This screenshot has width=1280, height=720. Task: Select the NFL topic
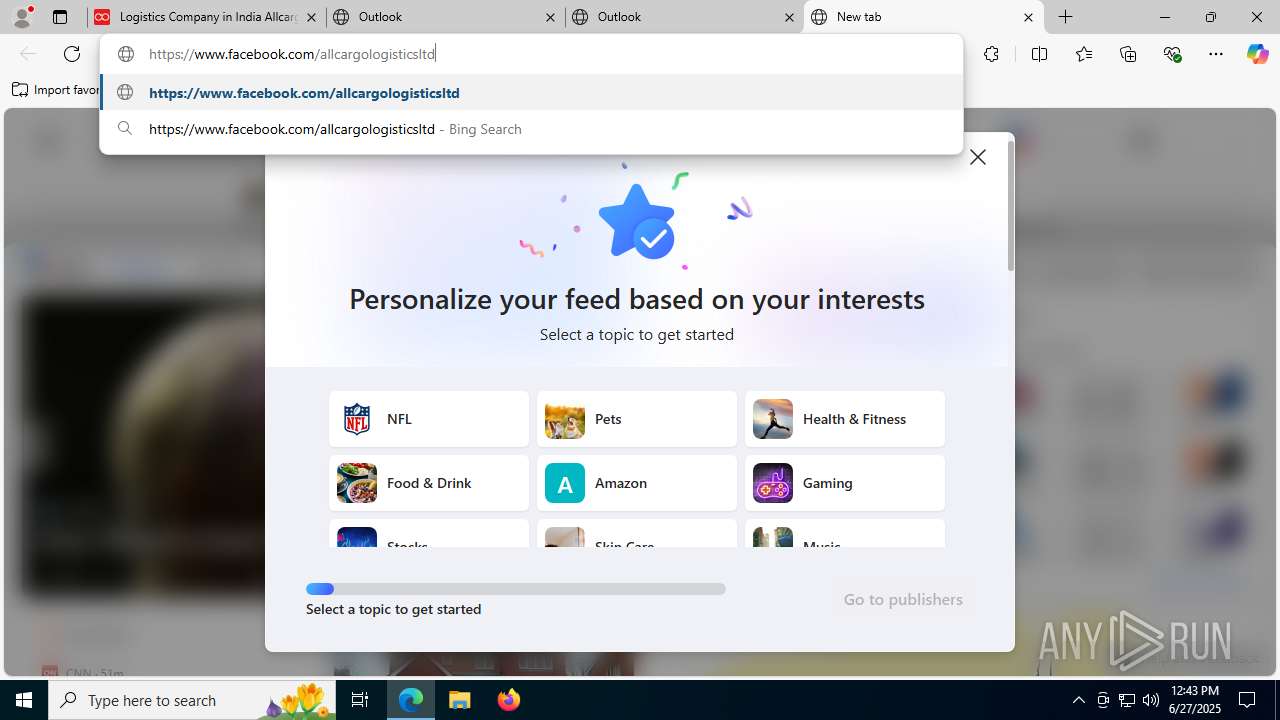click(x=429, y=419)
